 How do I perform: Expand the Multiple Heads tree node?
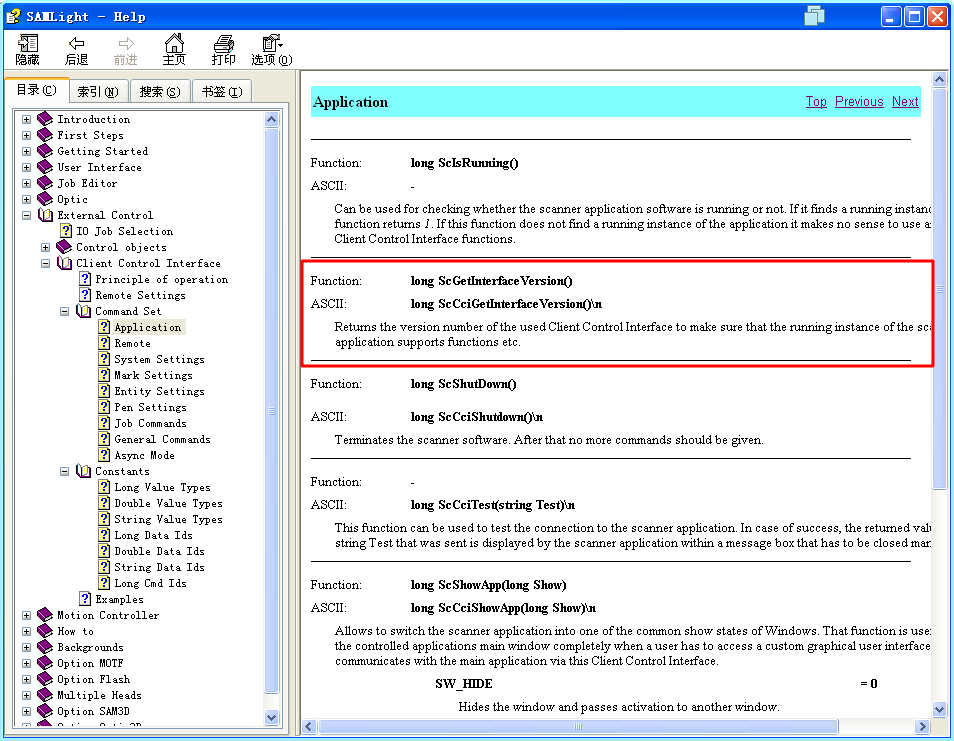point(26,695)
